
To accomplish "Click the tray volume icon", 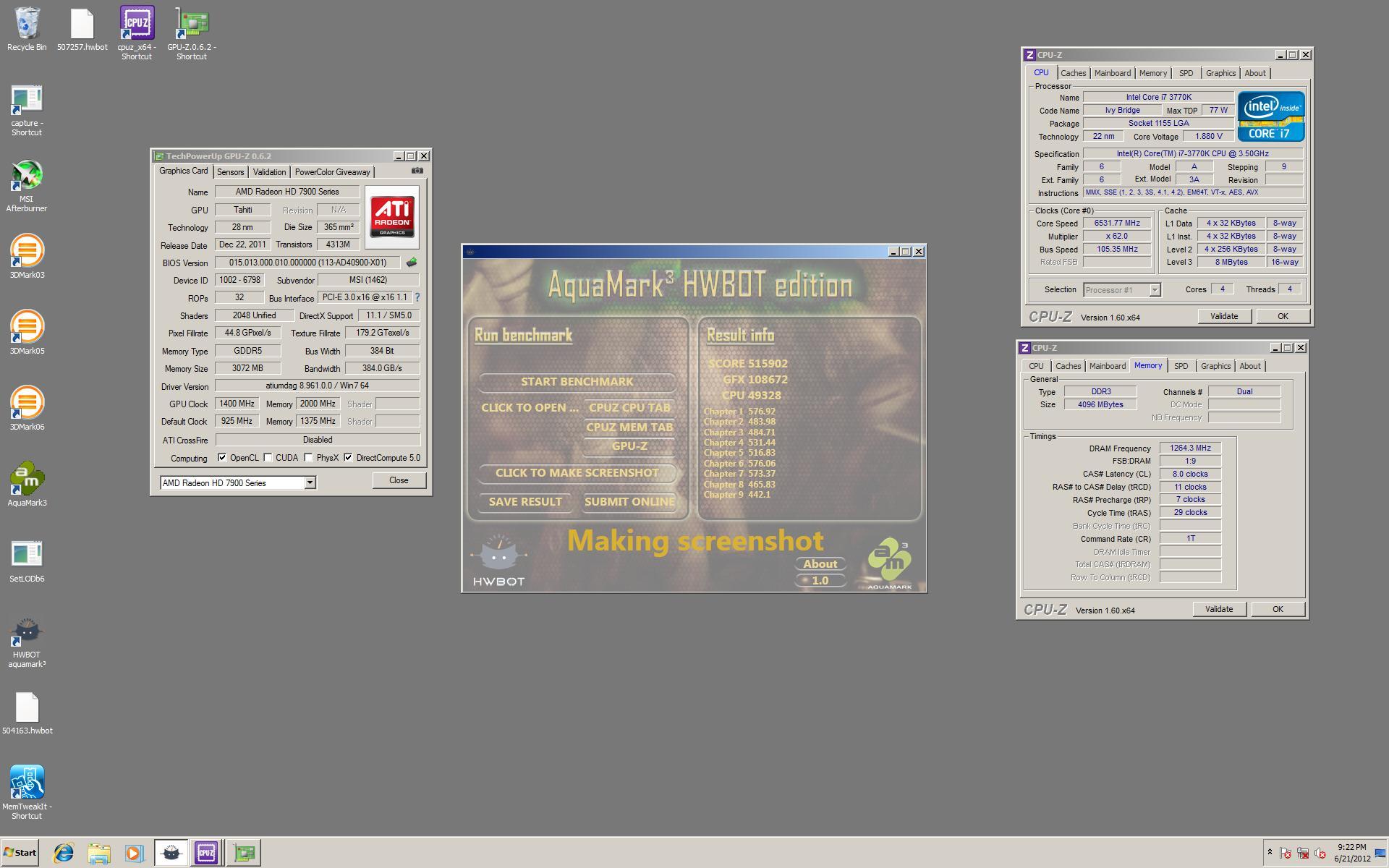I will pyautogui.click(x=1320, y=853).
